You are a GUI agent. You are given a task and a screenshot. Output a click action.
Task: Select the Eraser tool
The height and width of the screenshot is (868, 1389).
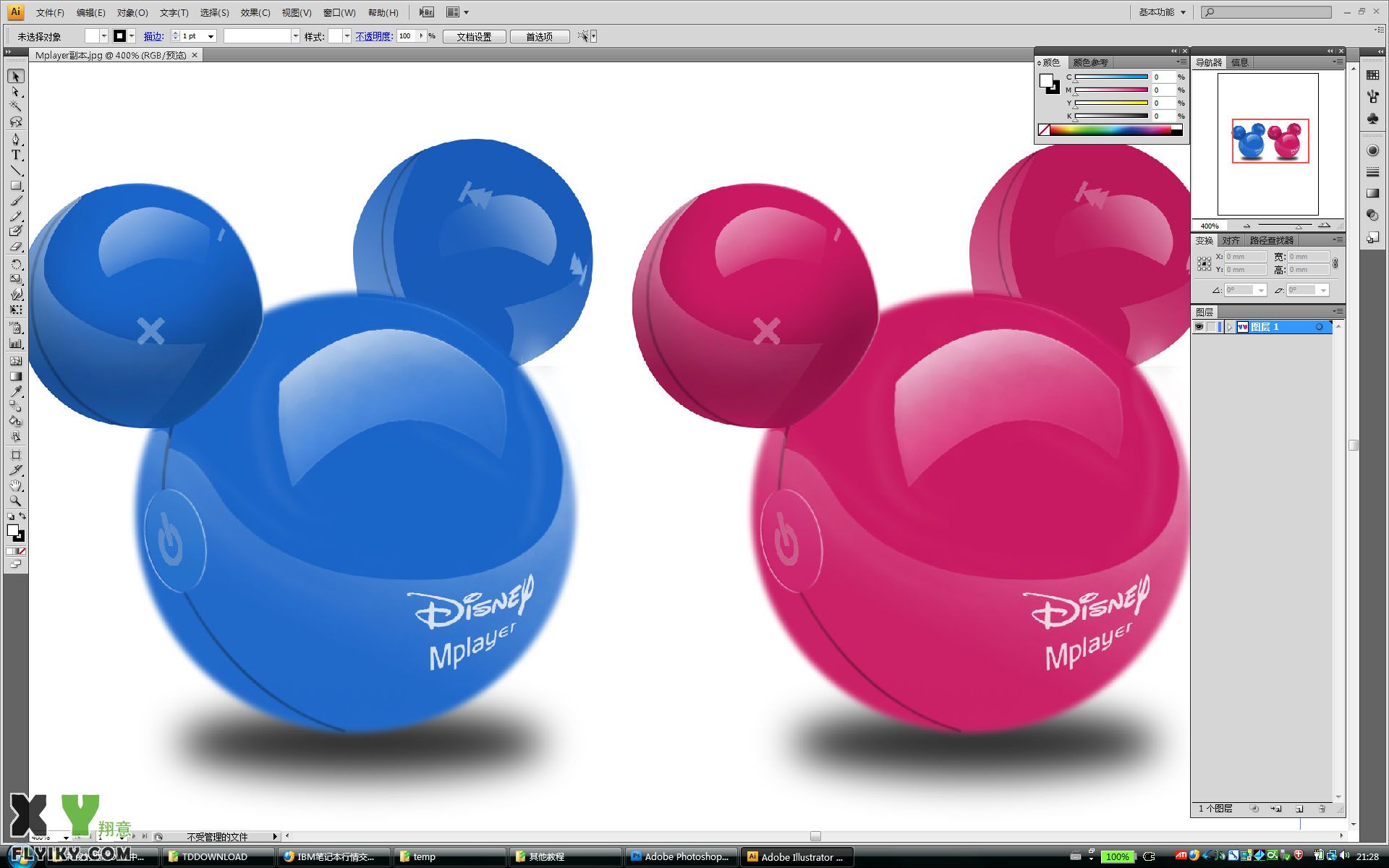16,247
